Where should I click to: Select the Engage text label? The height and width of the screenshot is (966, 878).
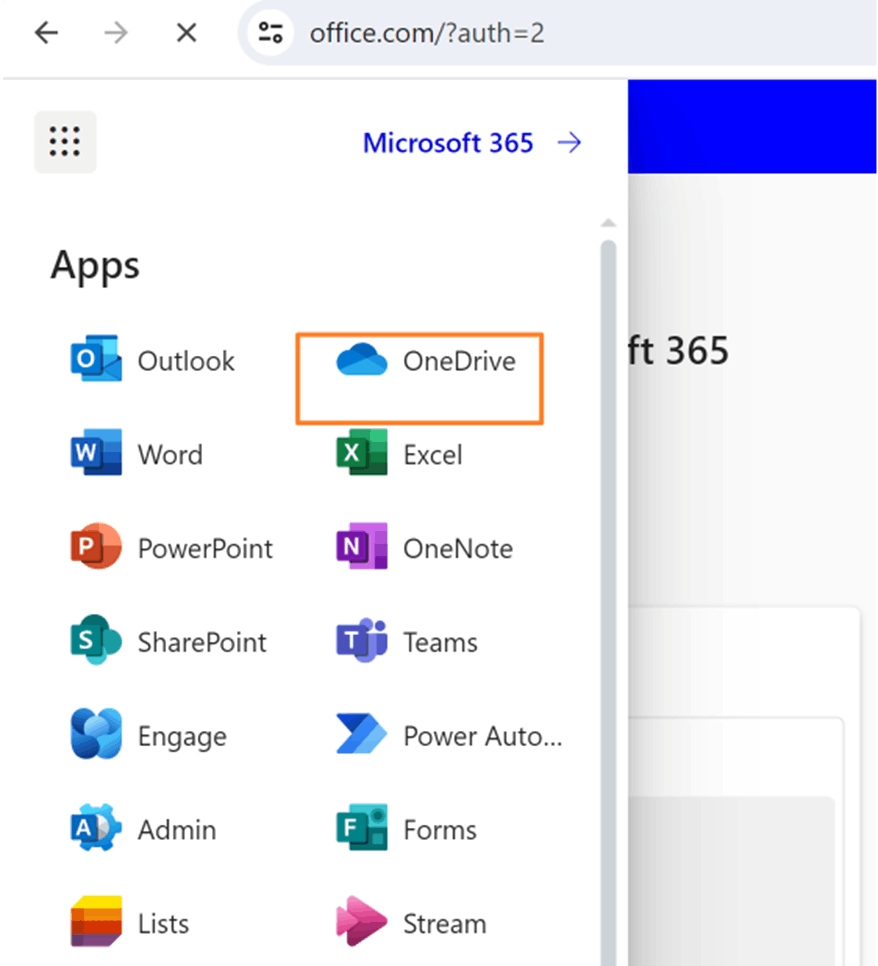(x=182, y=737)
